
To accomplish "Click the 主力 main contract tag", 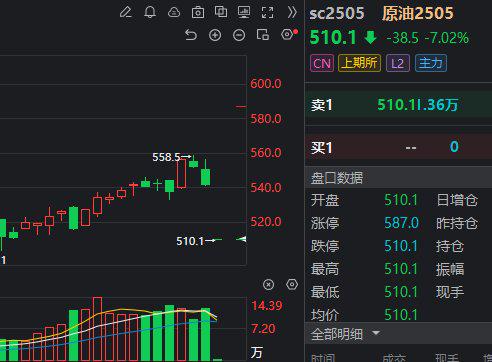I will [x=431, y=63].
